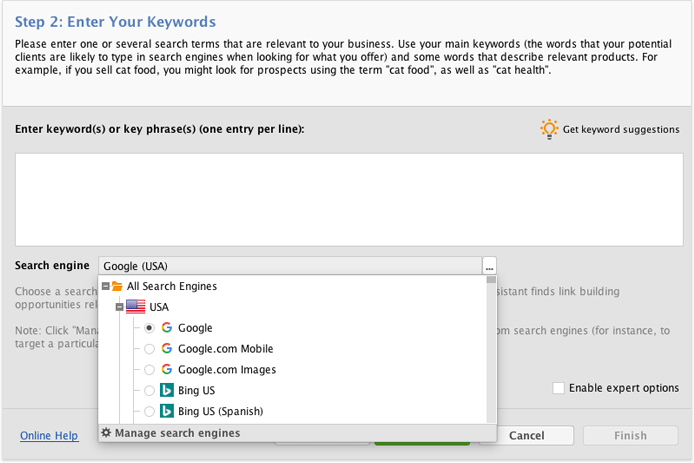The width and height of the screenshot is (694, 463).
Task: Collapse the USA tree node
Action: pos(119,307)
